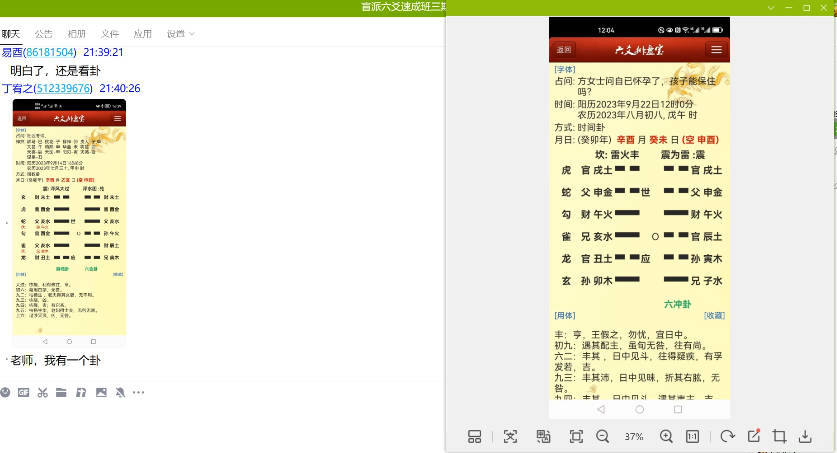Rotate the image in viewer
This screenshot has height=453, width=837.
727,436
